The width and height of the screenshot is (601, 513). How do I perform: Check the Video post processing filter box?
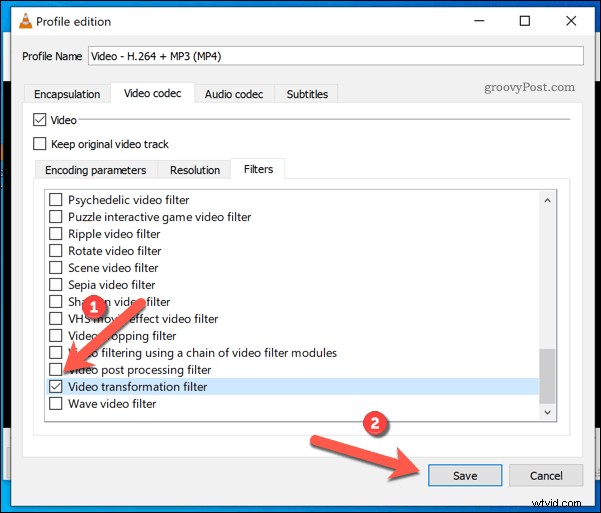click(56, 369)
